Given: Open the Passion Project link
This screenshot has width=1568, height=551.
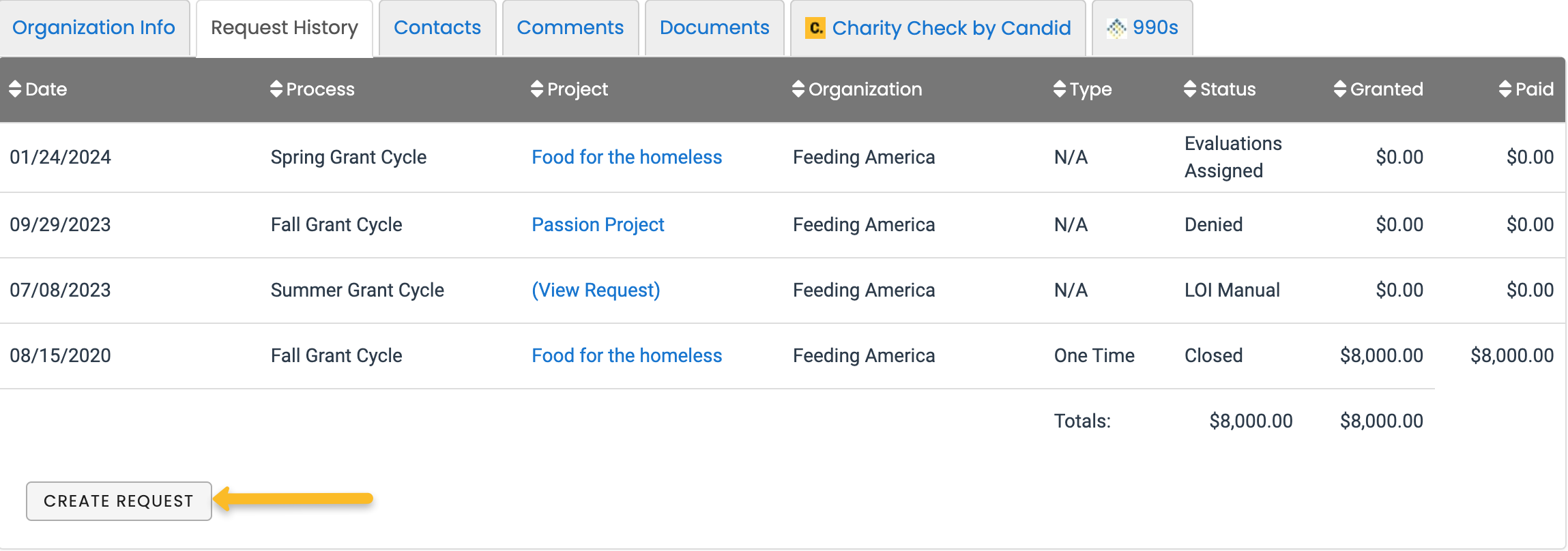Looking at the screenshot, I should (x=598, y=225).
